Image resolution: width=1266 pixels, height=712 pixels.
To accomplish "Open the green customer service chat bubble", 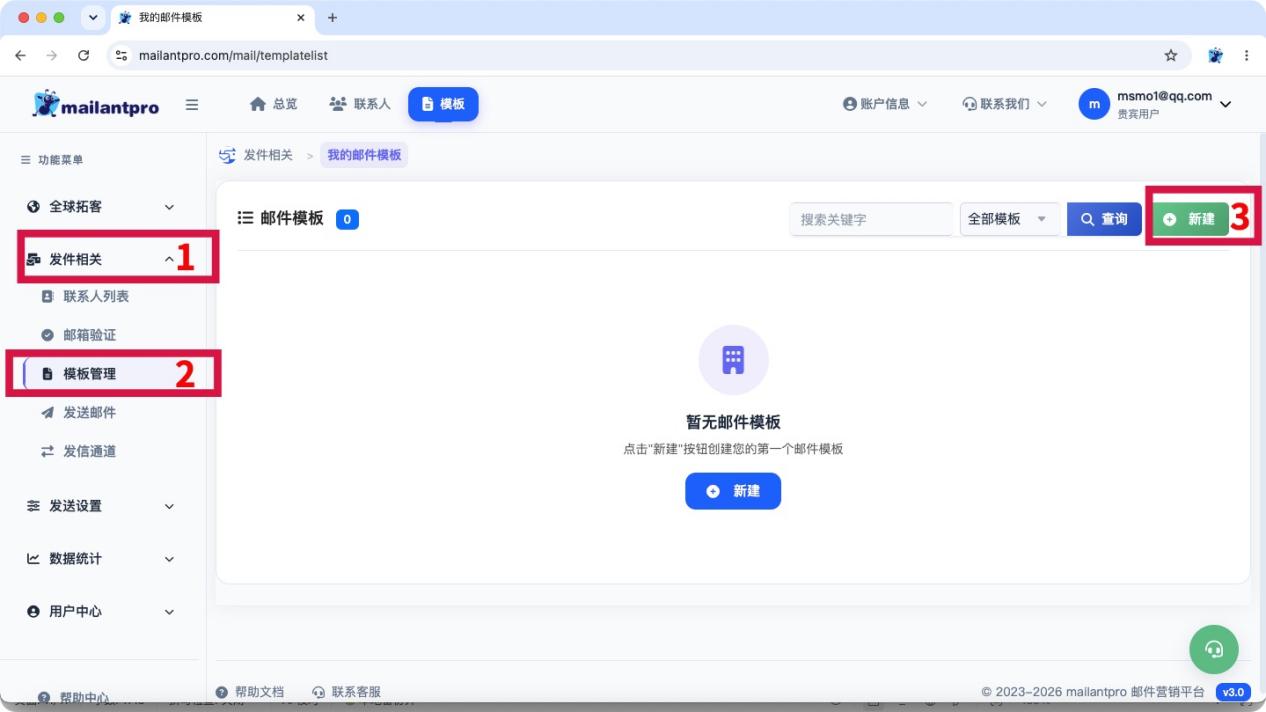I will (1214, 649).
